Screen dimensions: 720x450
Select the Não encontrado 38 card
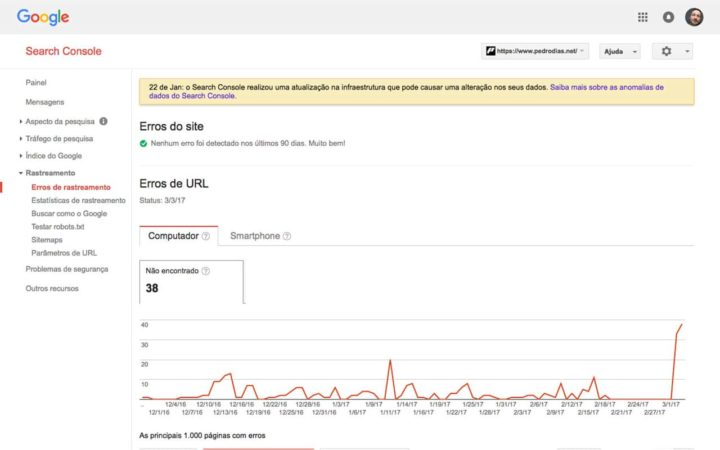click(191, 282)
